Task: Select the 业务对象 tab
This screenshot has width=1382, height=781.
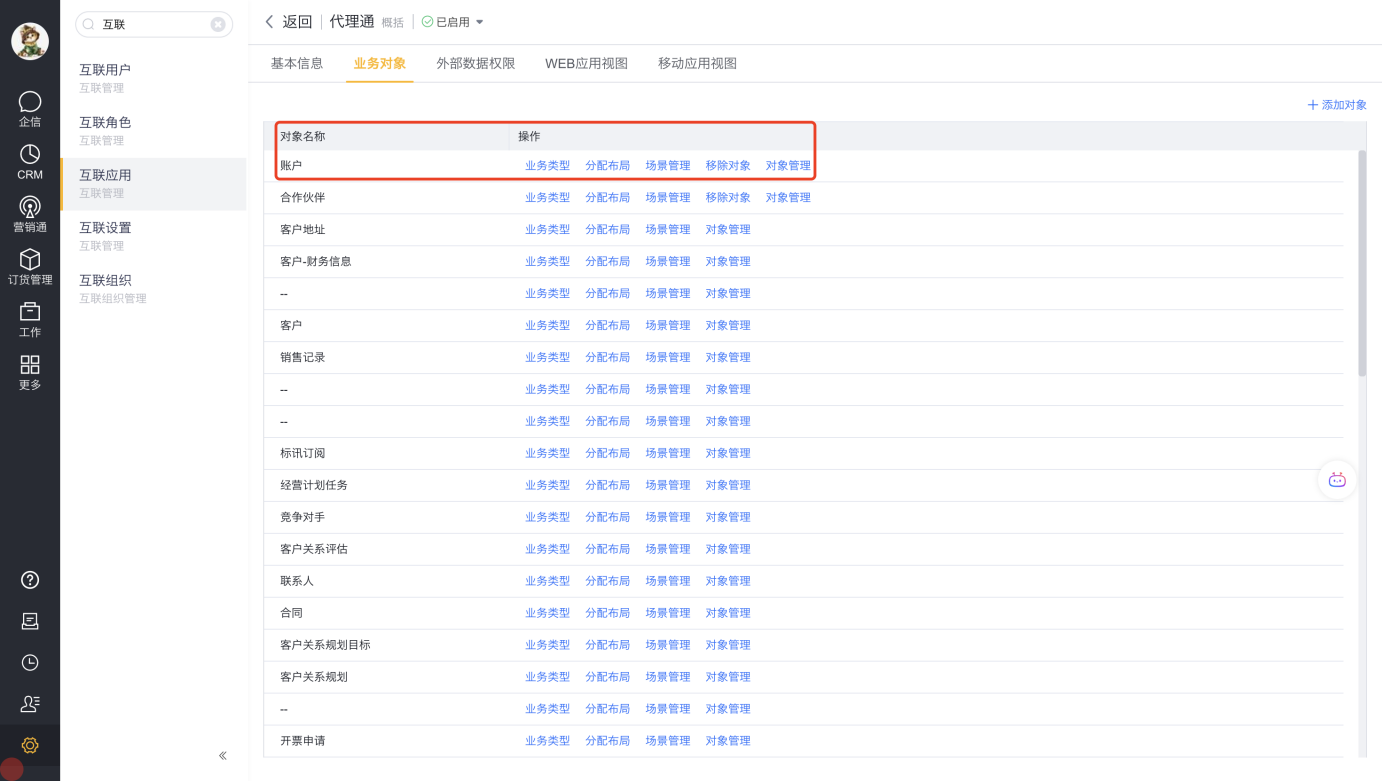Action: click(x=380, y=63)
